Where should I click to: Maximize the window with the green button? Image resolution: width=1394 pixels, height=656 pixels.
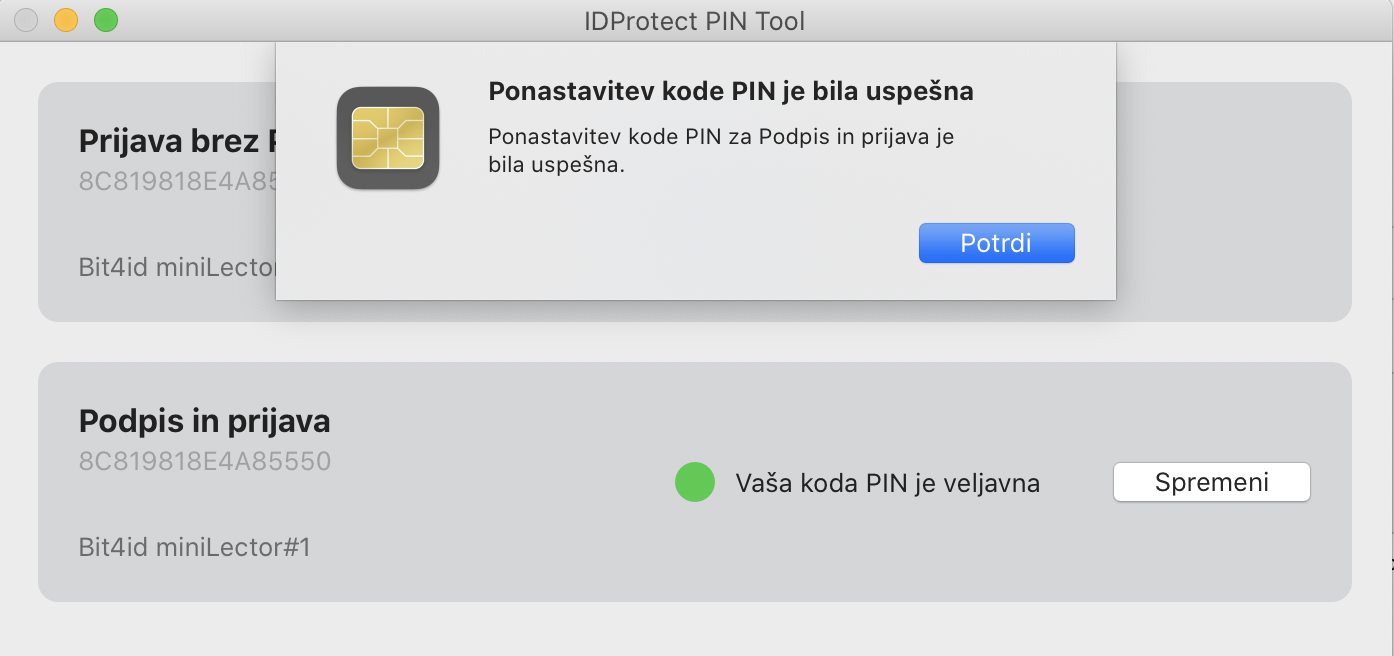105,20
